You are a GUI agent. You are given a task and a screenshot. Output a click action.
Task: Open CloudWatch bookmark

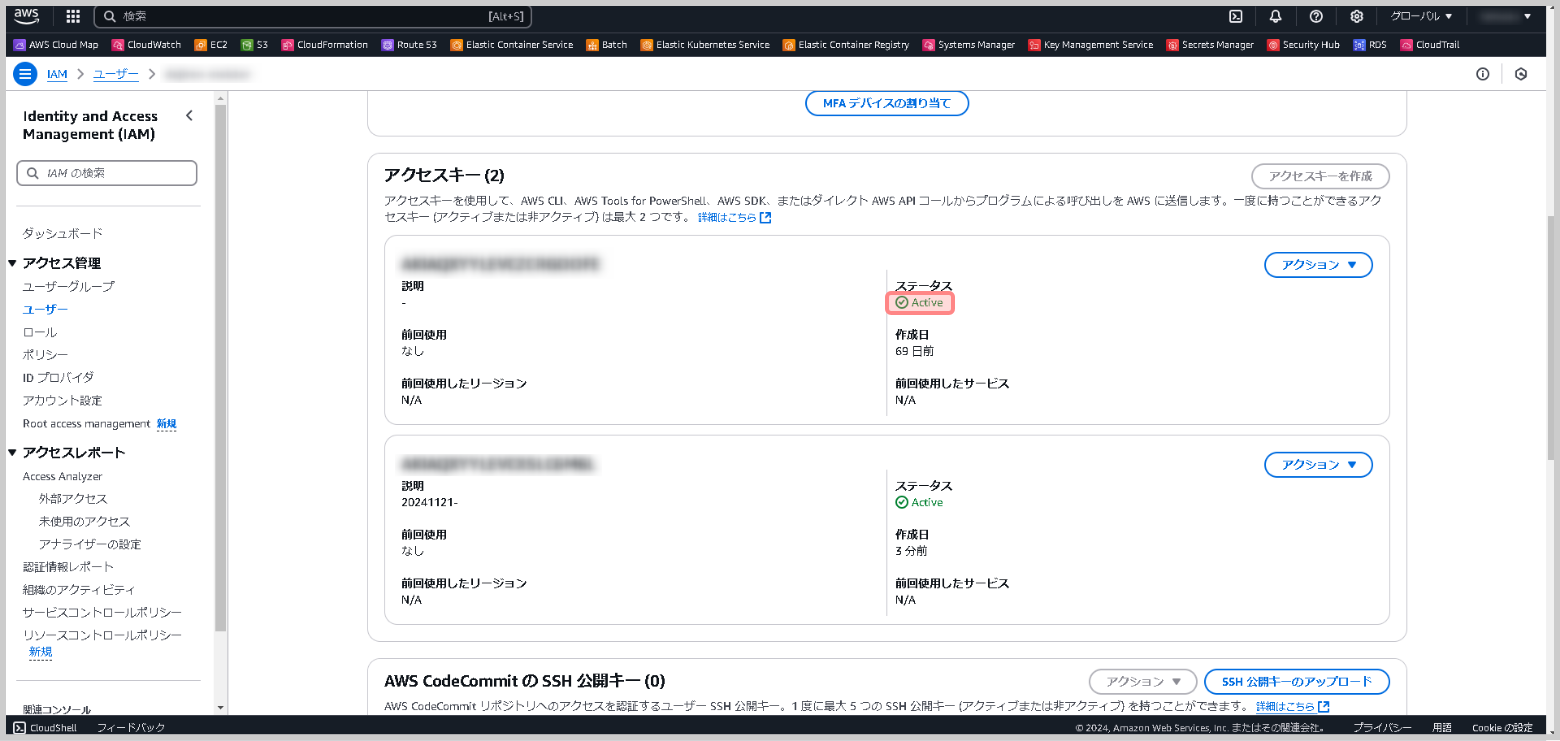147,45
